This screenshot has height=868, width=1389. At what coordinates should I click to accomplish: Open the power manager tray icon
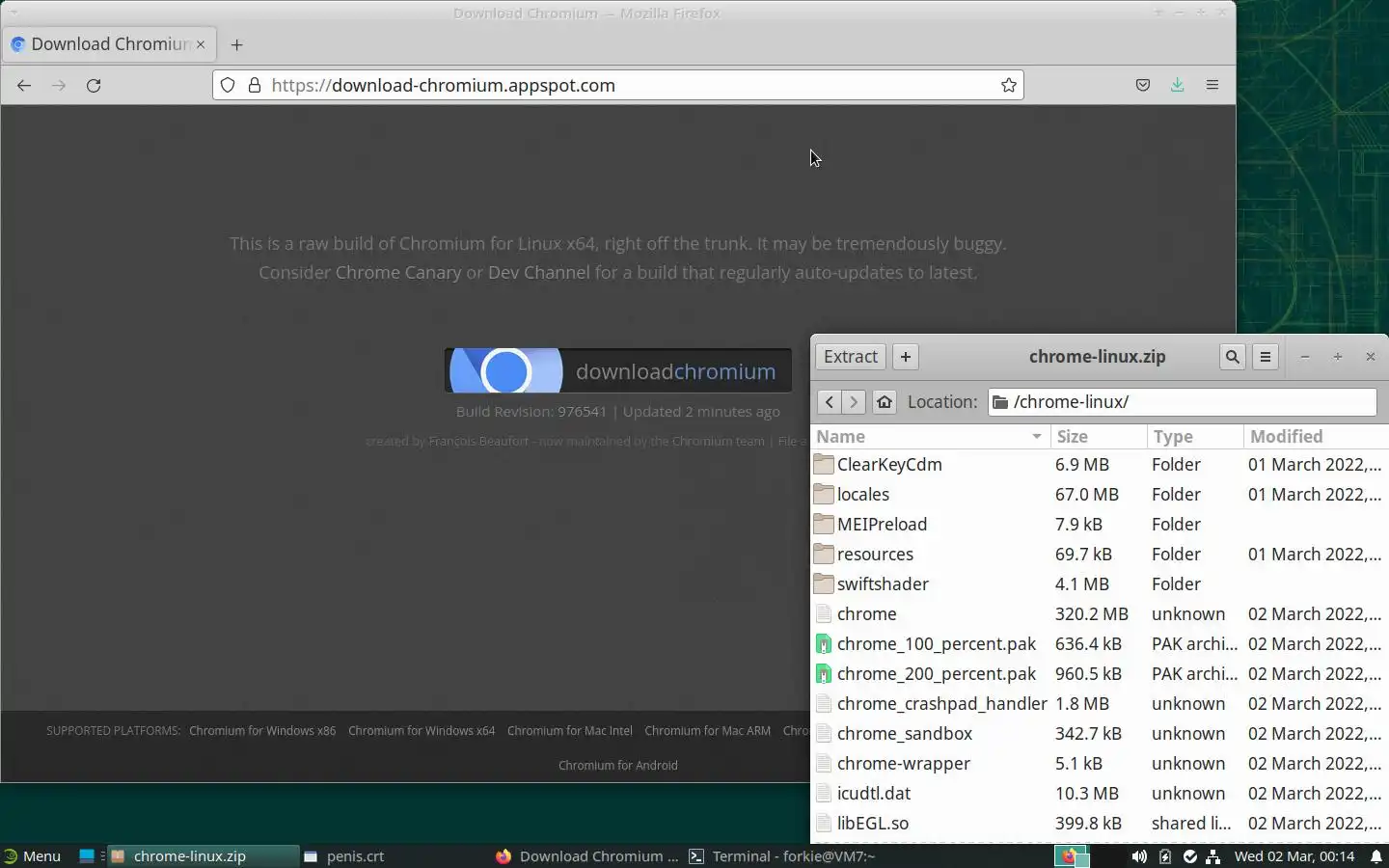coord(1165,856)
